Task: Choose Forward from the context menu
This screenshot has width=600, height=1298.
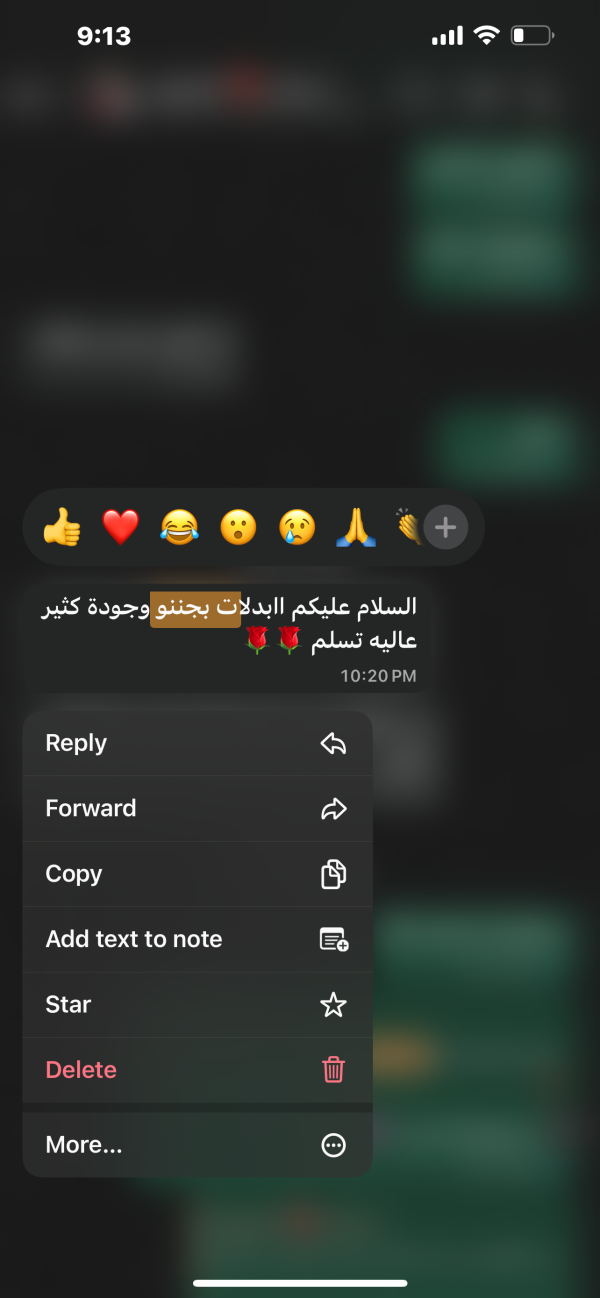Action: pos(198,808)
